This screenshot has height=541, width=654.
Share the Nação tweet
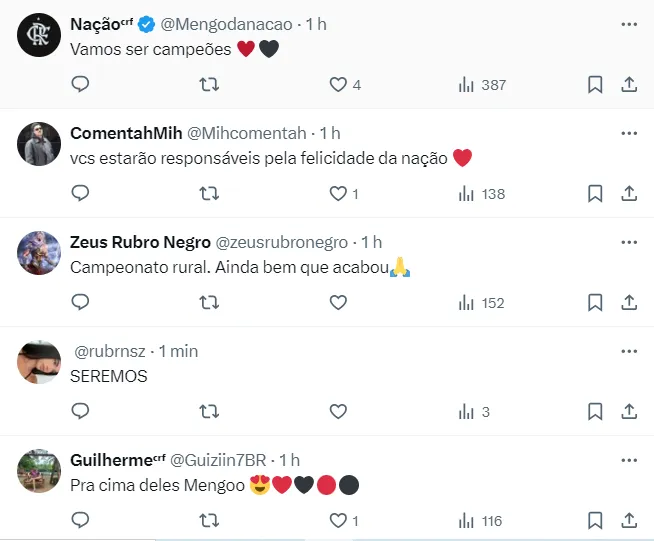pos(629,85)
